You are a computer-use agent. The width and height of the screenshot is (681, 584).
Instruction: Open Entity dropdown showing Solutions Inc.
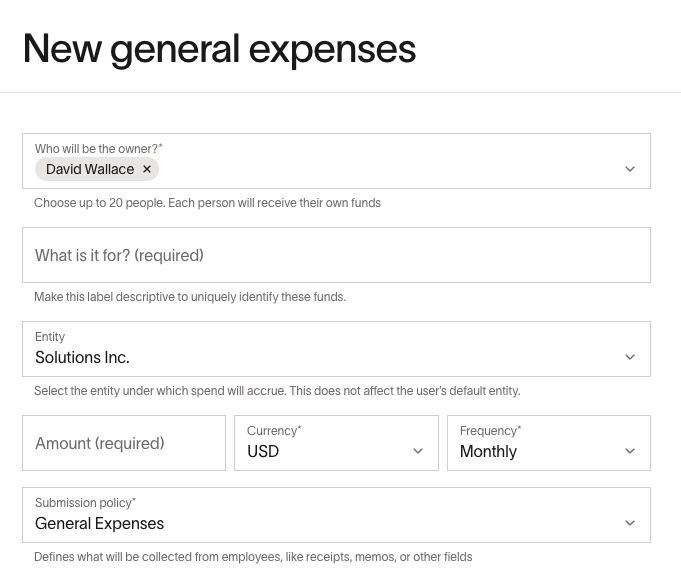(x=336, y=349)
